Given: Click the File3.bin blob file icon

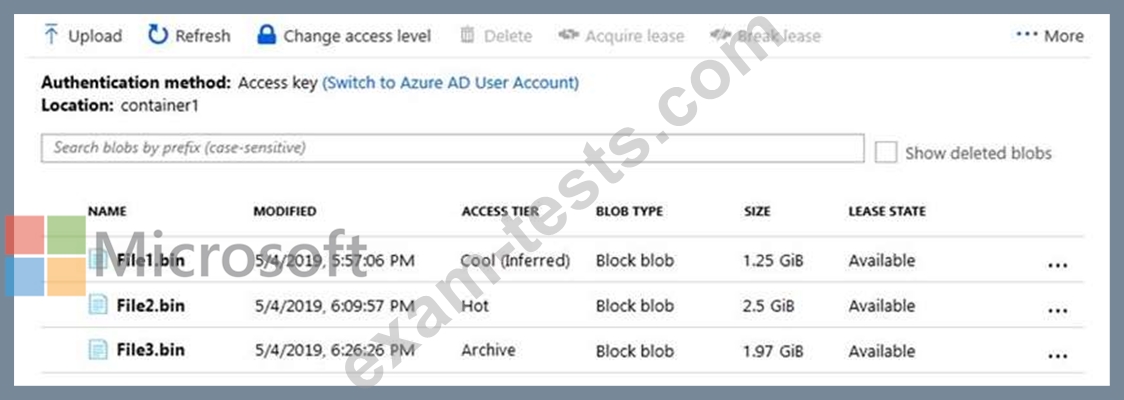Looking at the screenshot, I should 97,351.
